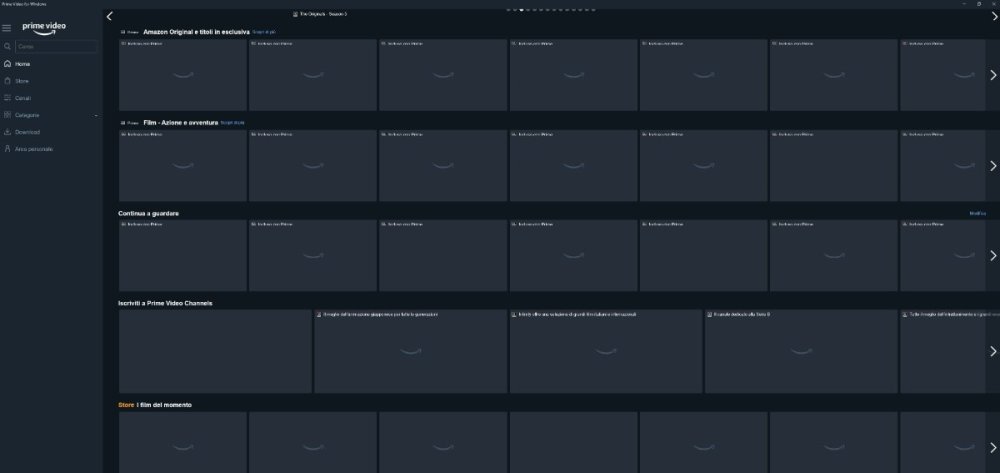Advance the Store I film del momento row arrow

(x=993, y=448)
